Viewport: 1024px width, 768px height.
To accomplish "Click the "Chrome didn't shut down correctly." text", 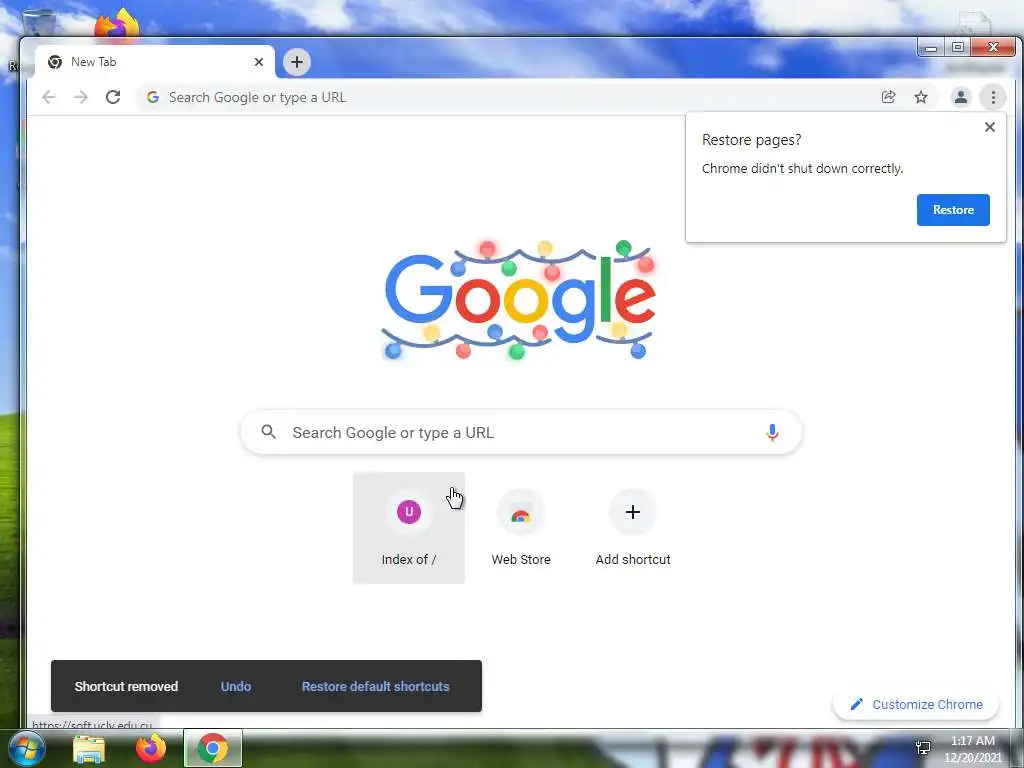I will click(x=802, y=168).
